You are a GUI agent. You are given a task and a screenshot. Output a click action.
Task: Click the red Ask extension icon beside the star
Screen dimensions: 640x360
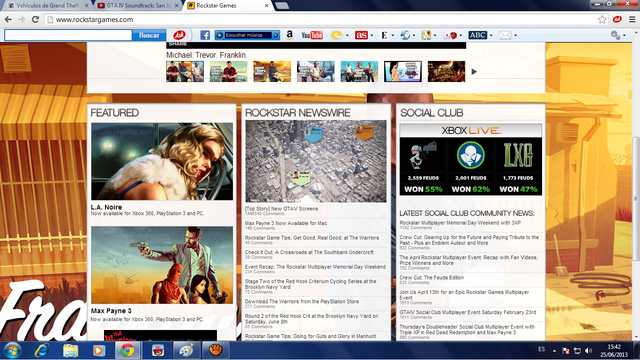pyautogui.click(x=617, y=19)
